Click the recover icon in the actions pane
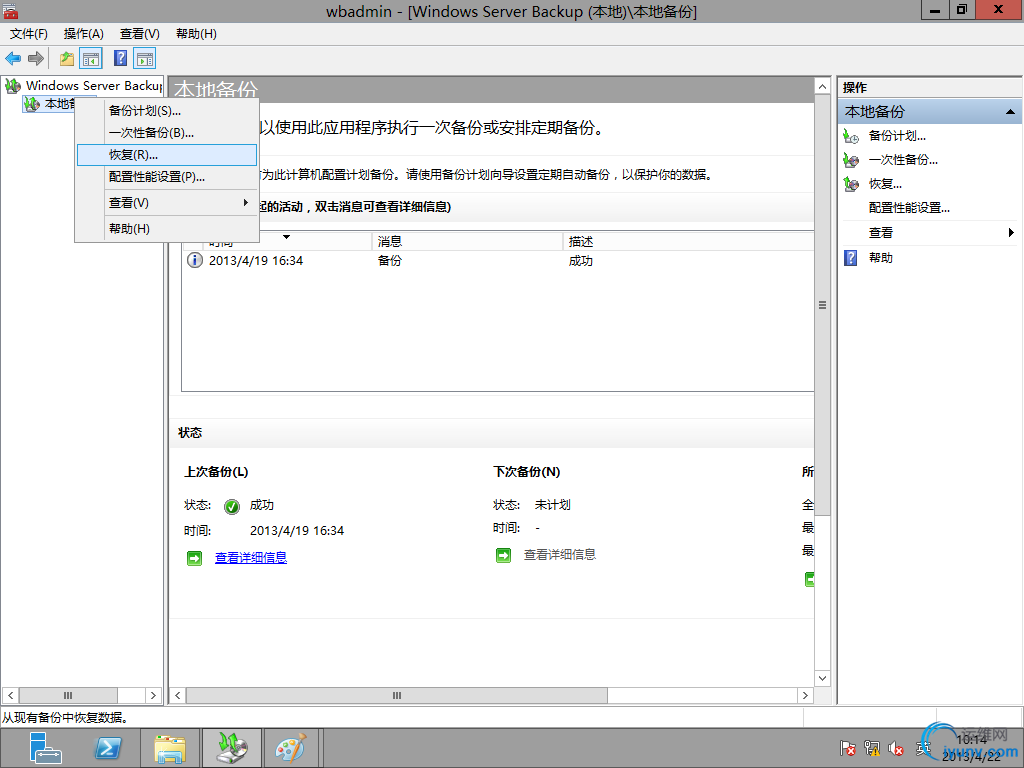The height and width of the screenshot is (768, 1024). coord(851,184)
